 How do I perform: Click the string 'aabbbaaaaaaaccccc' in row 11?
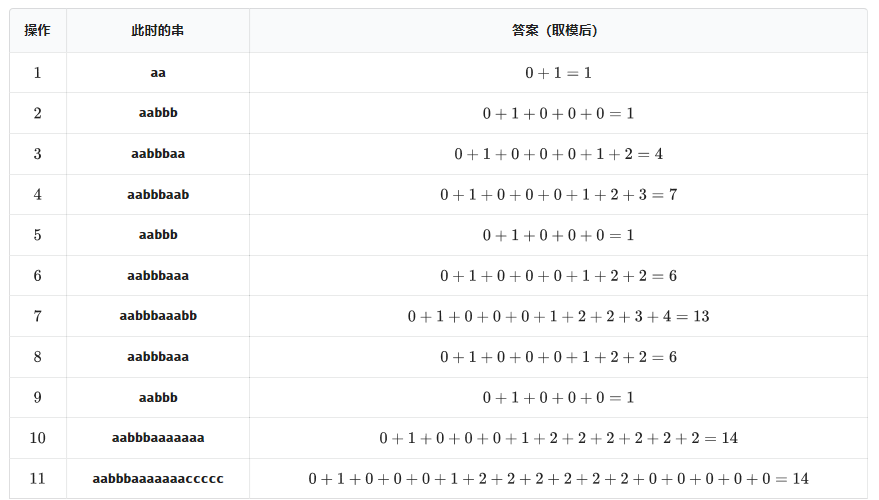pyautogui.click(x=158, y=479)
